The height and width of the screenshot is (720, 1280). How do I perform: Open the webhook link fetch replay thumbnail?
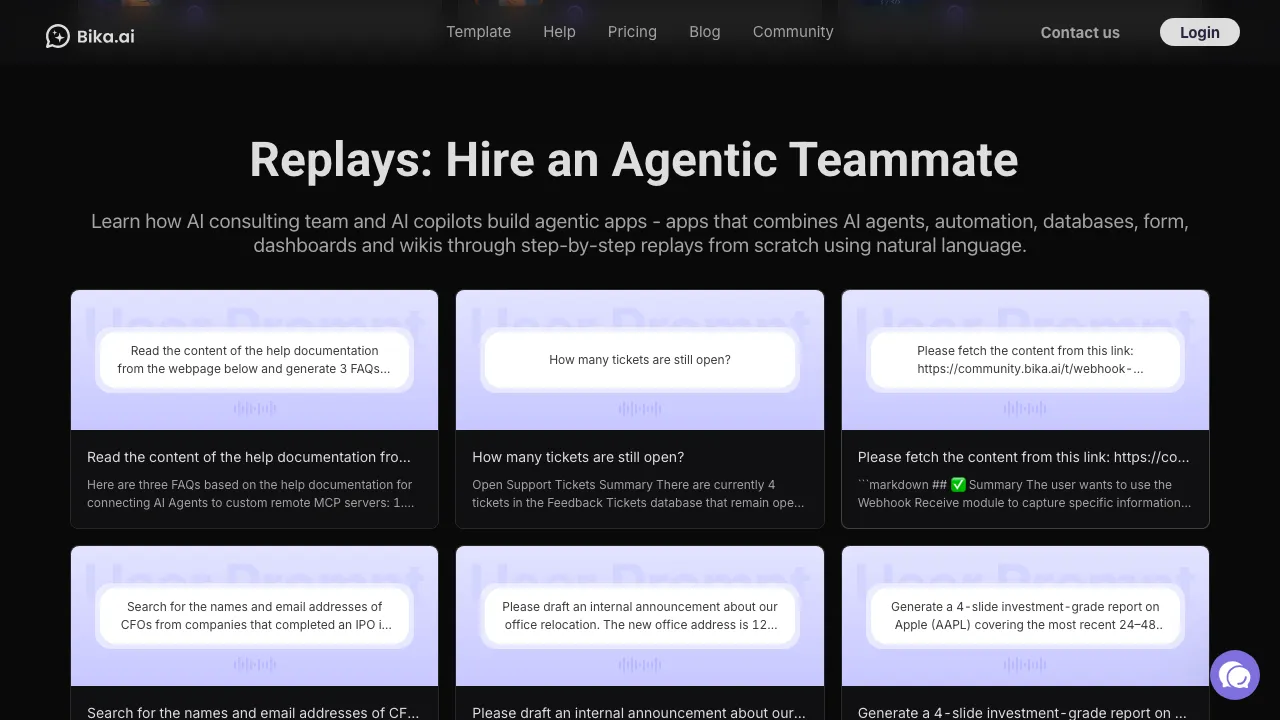(1025, 360)
